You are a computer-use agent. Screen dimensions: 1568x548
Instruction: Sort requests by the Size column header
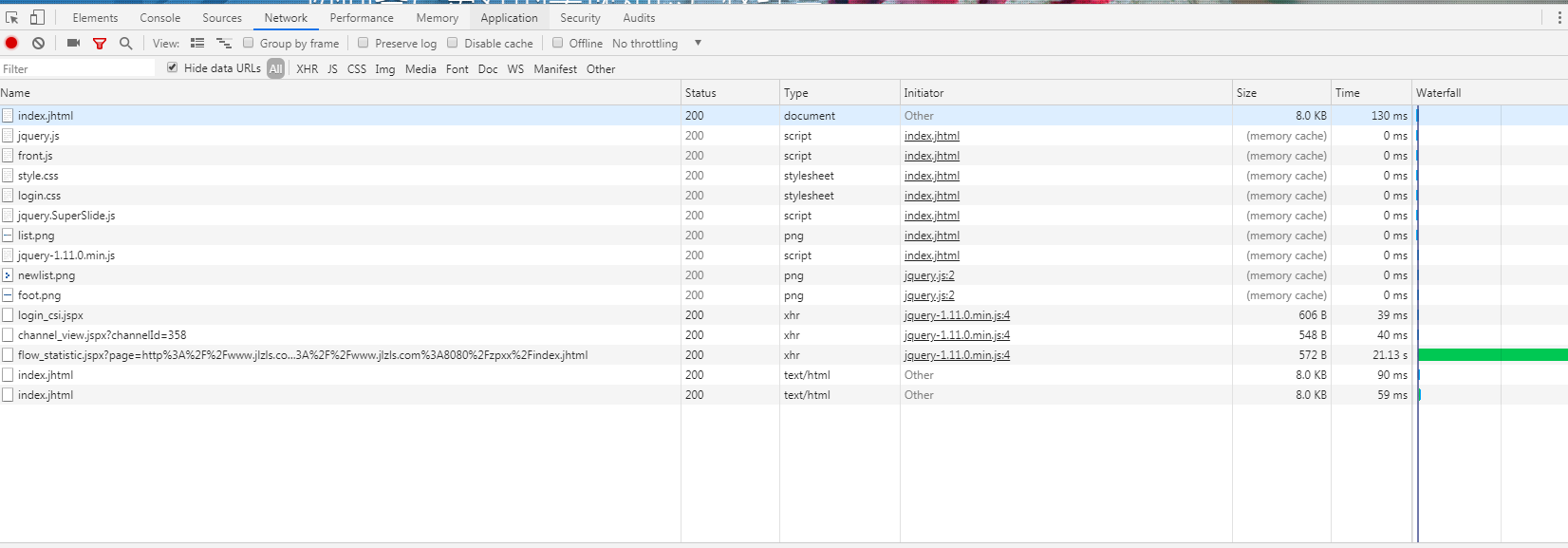click(1246, 93)
